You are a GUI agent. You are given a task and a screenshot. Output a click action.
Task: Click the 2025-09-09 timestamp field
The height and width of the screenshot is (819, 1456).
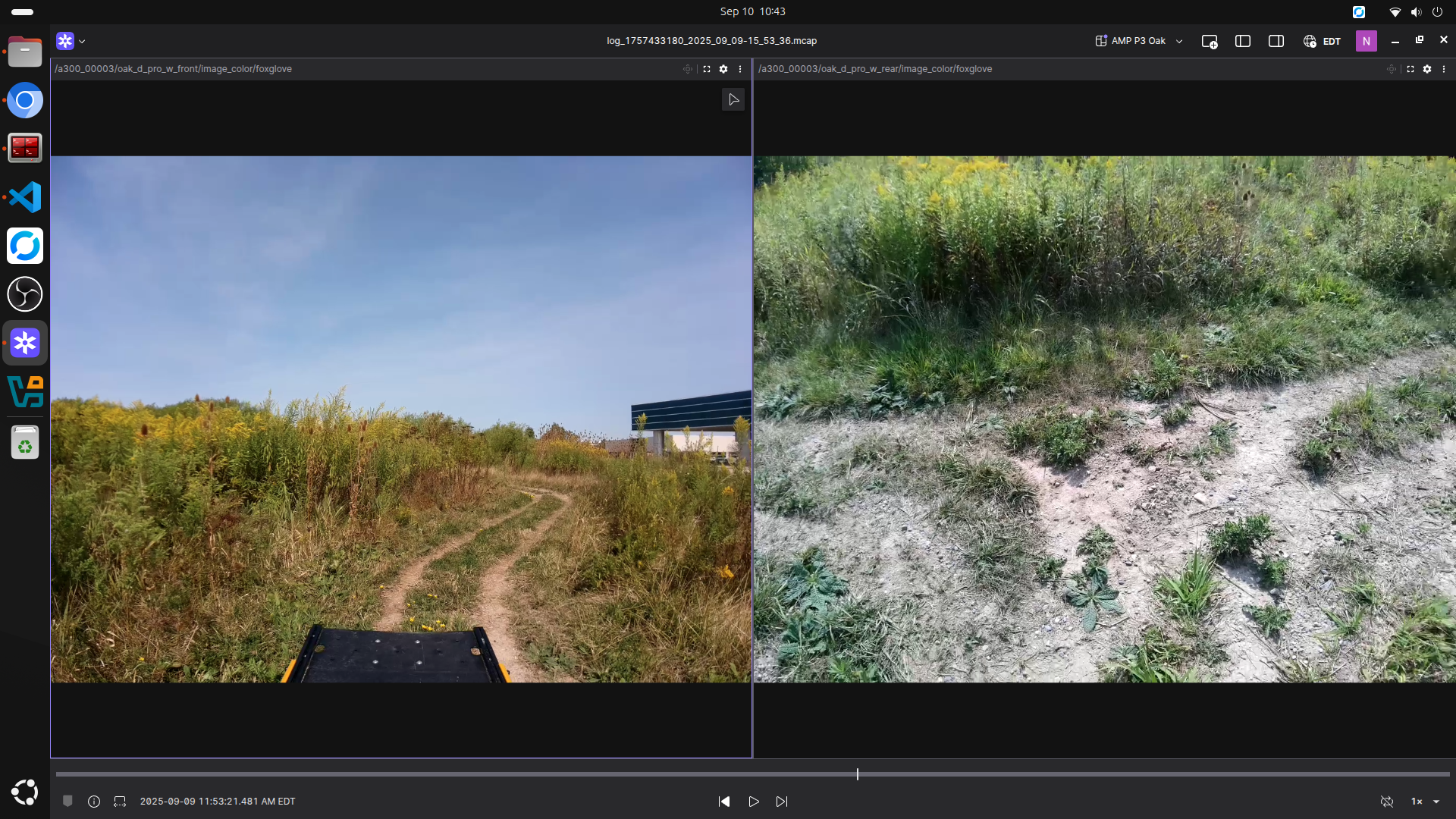pos(217,802)
